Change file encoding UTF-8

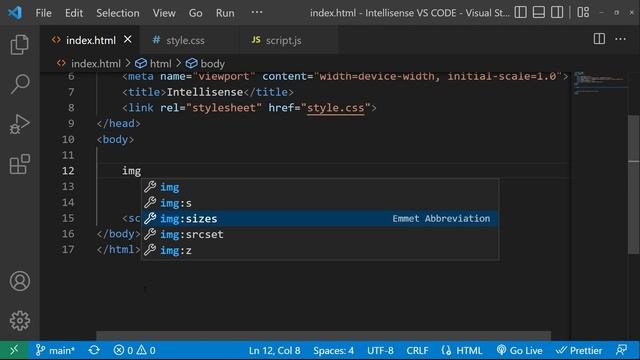(x=380, y=351)
